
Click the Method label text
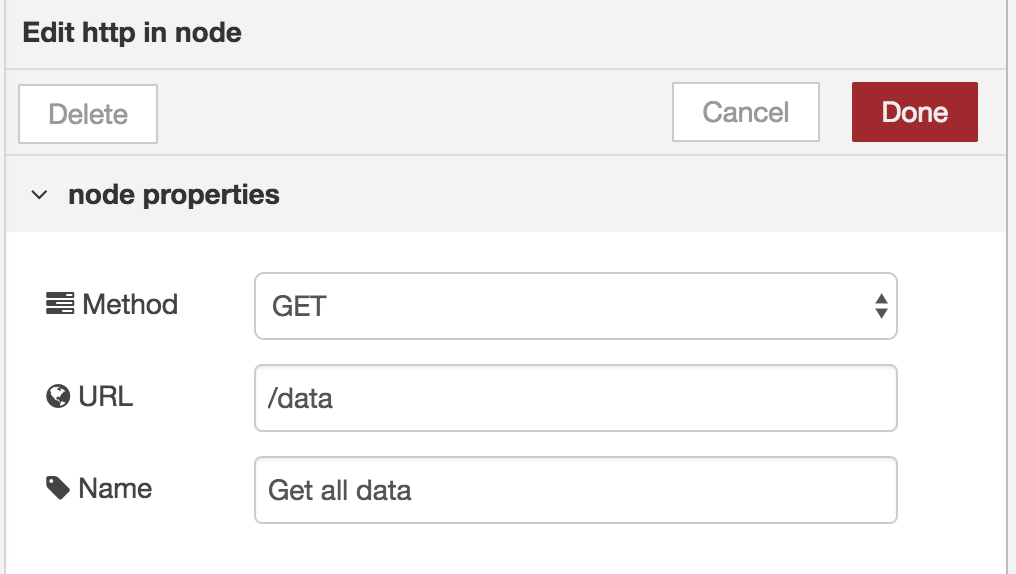point(130,304)
